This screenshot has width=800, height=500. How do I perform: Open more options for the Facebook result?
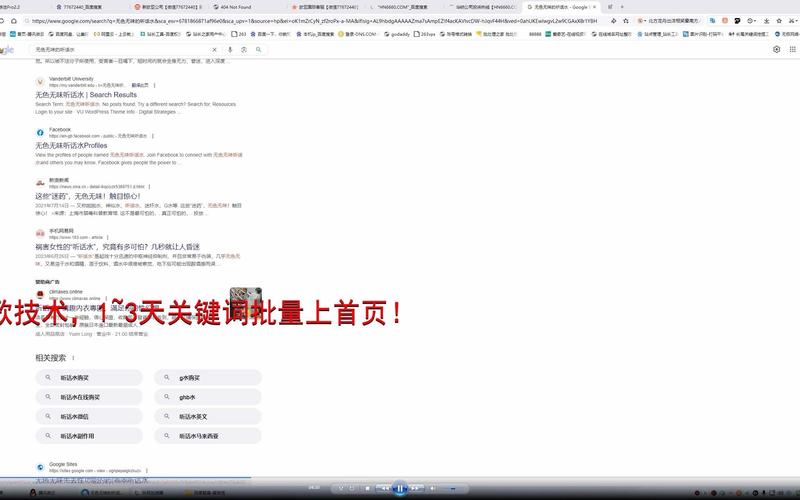(x=153, y=136)
